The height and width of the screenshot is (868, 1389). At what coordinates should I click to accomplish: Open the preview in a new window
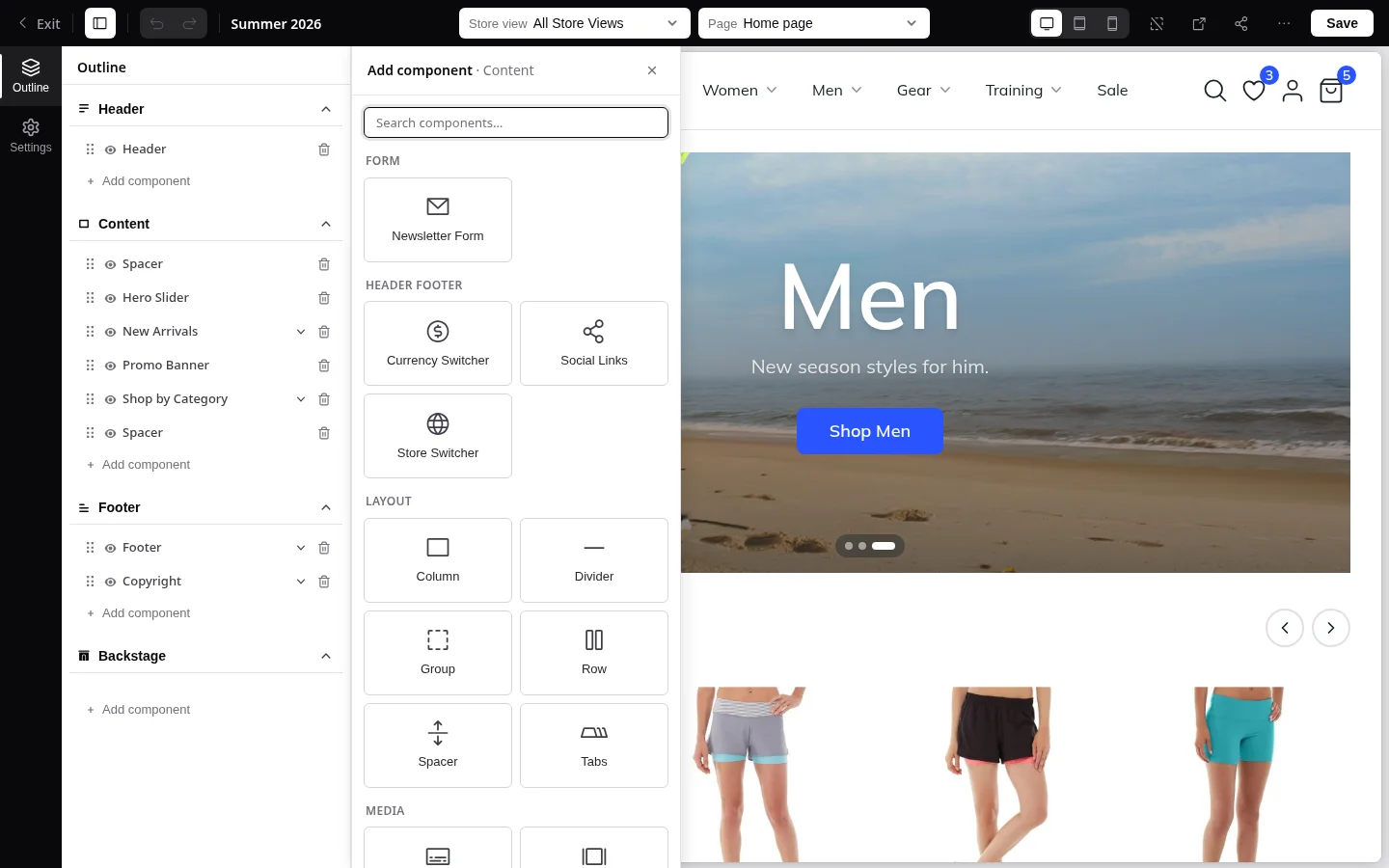point(1199,23)
